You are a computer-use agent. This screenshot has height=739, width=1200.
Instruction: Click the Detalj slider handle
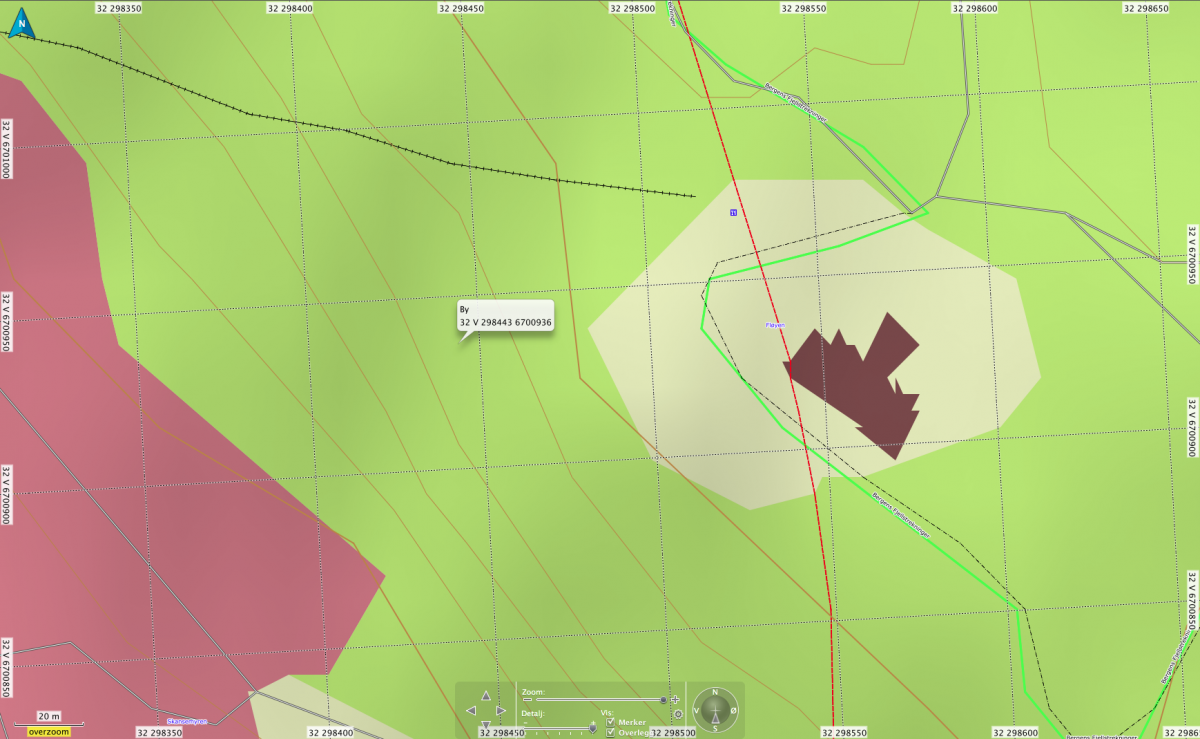(593, 727)
